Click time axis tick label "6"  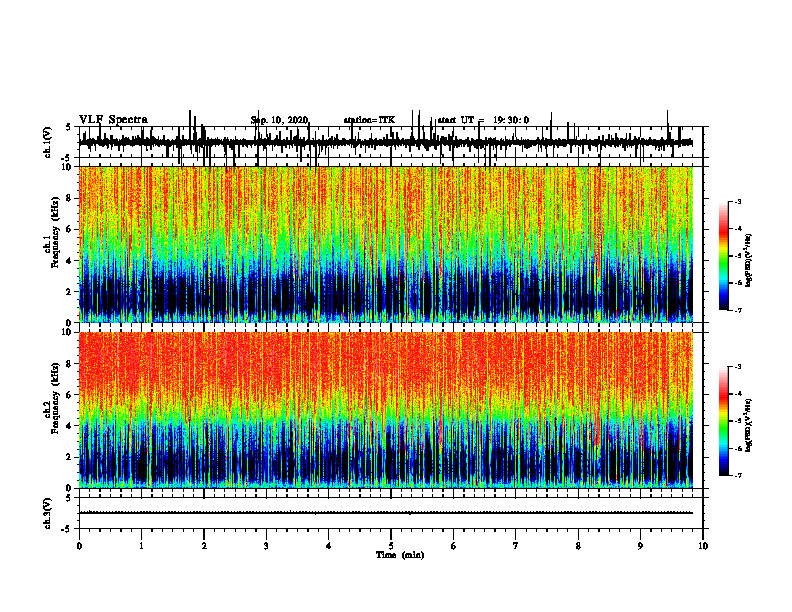tap(454, 546)
